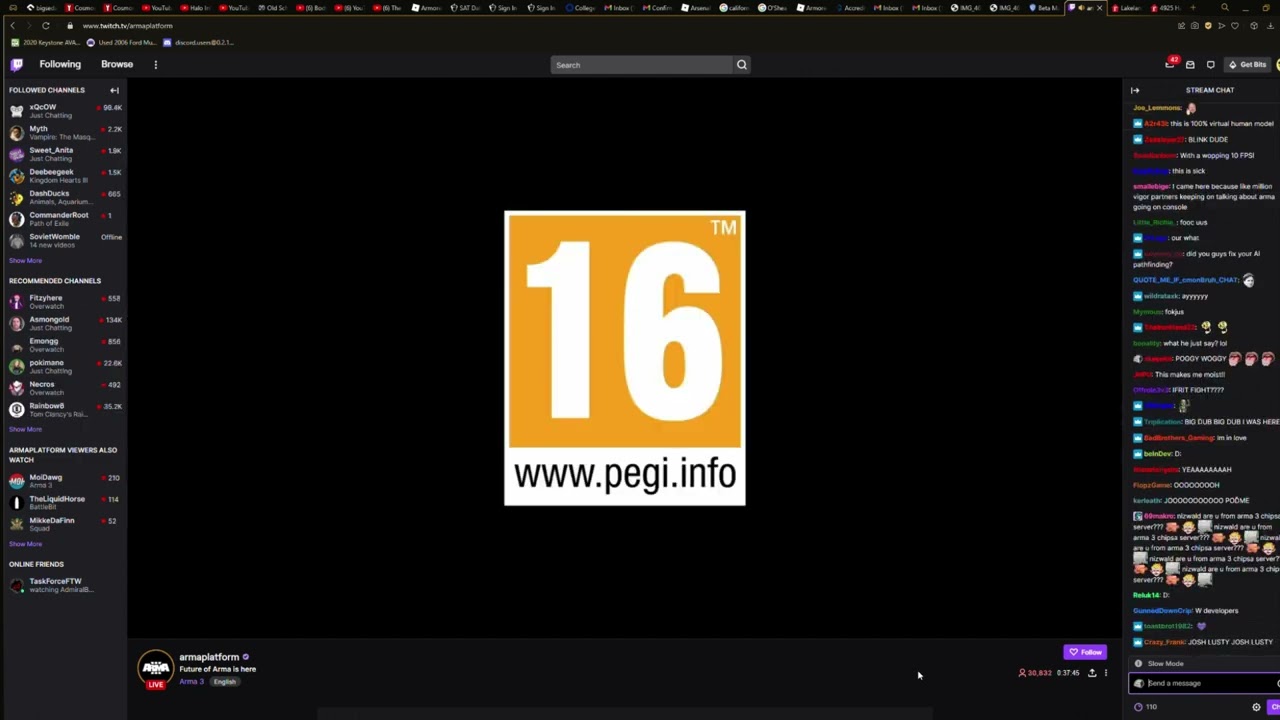Image resolution: width=1280 pixels, height=720 pixels.
Task: Open xQcOW channel in sidebar
Action: coord(65,111)
